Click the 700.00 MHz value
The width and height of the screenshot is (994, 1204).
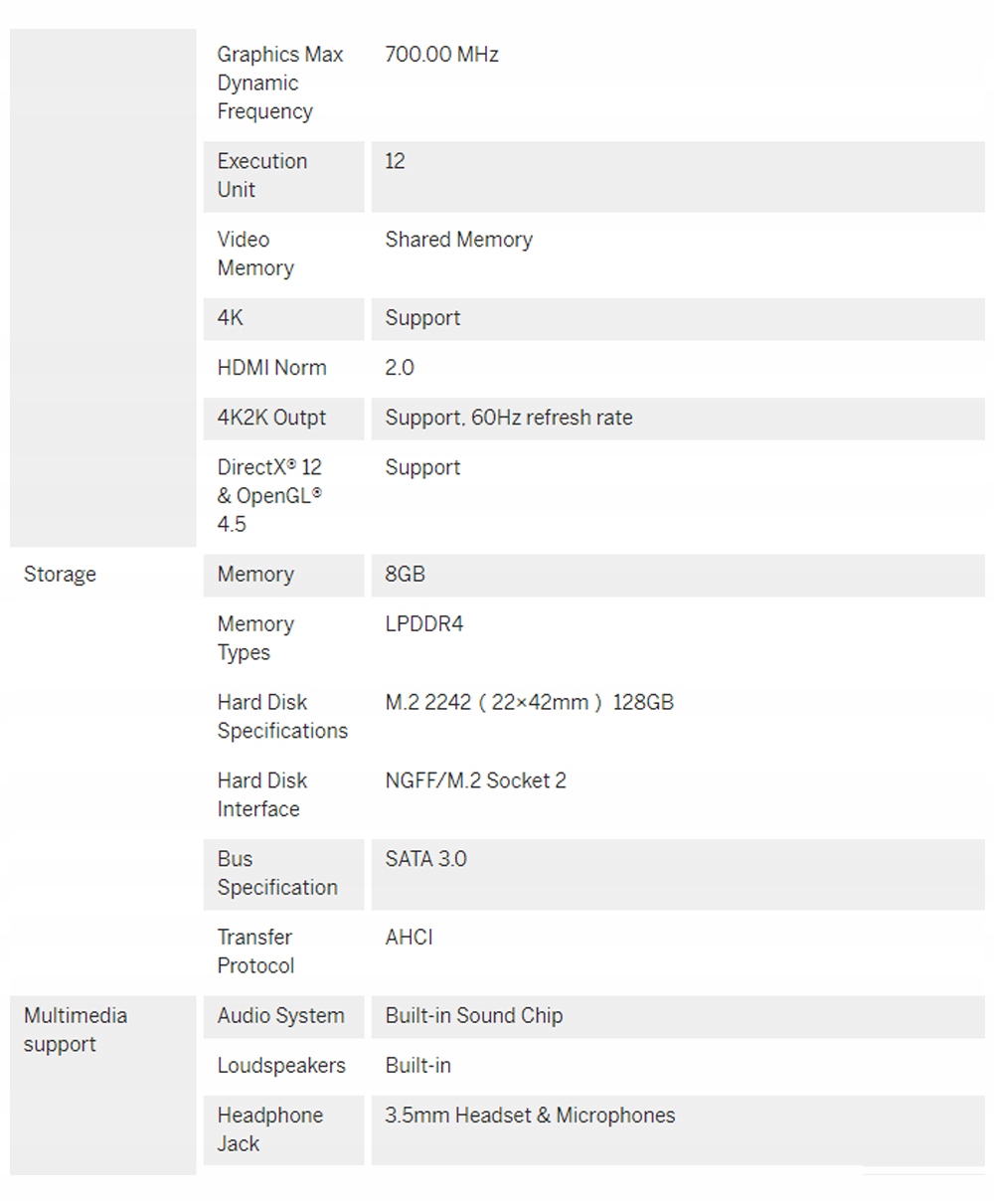coord(441,55)
